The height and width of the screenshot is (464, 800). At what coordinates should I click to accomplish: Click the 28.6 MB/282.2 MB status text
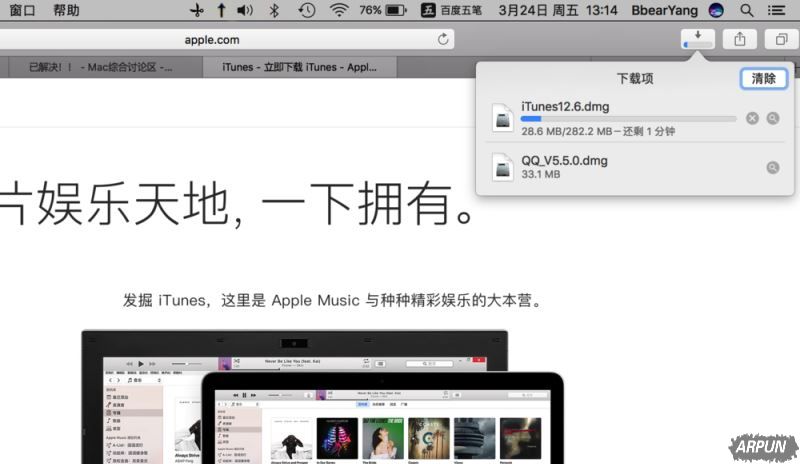598,131
